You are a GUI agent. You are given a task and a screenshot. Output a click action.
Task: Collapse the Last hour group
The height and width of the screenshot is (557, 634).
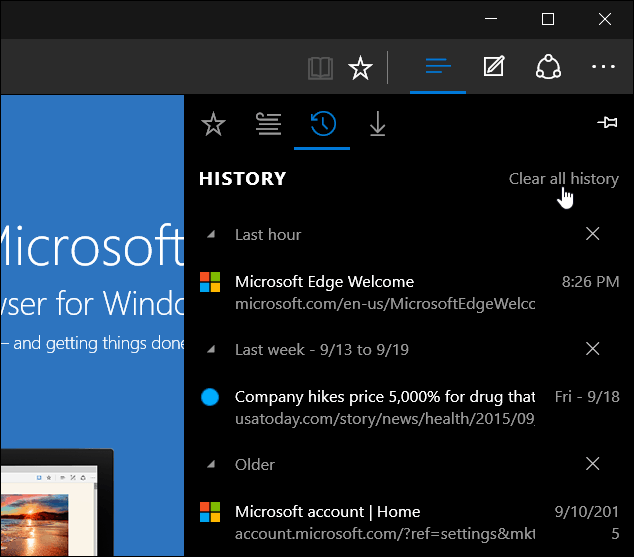(x=211, y=234)
